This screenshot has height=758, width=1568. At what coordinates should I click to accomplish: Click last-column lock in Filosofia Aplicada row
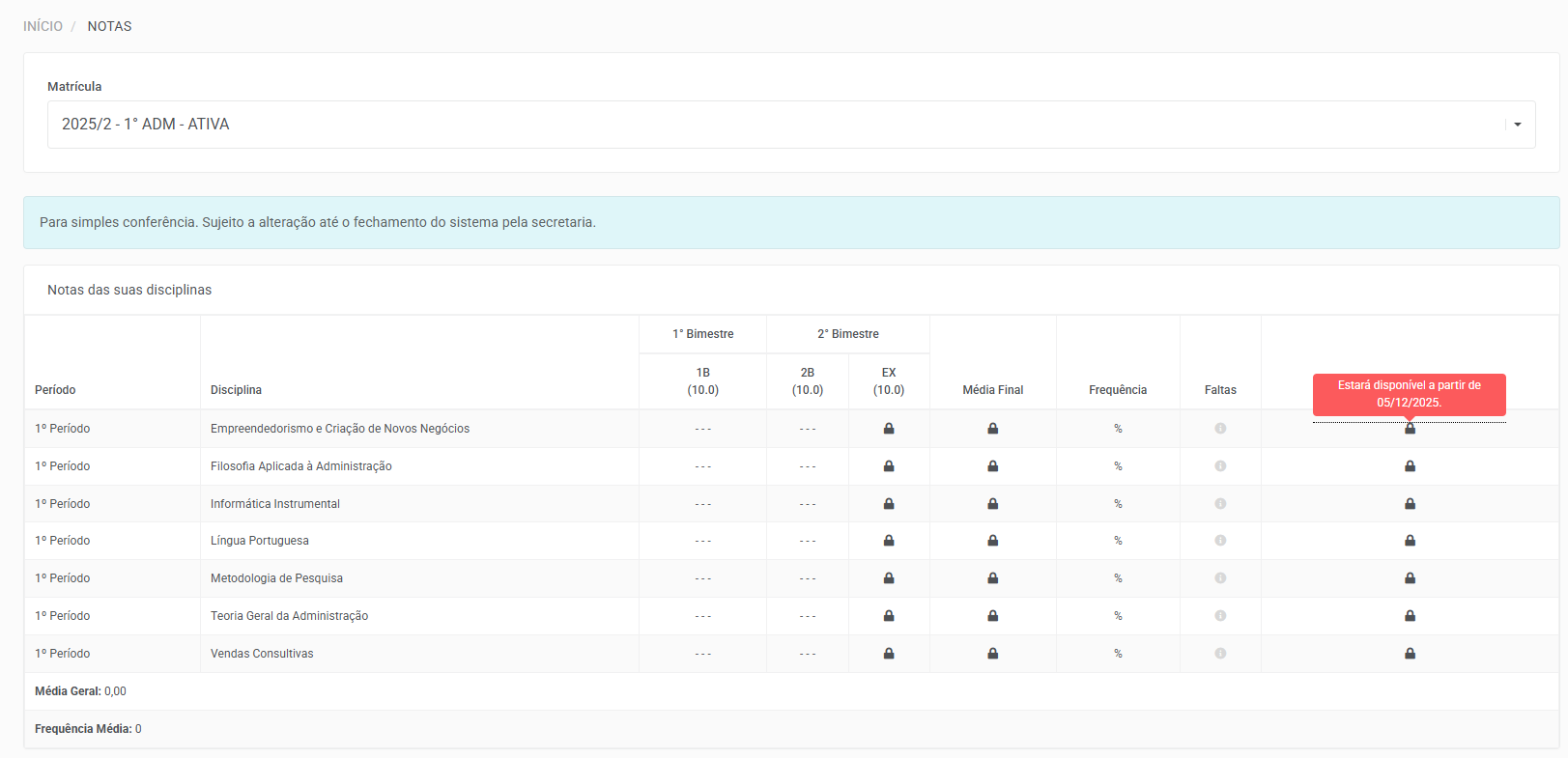tap(1410, 466)
